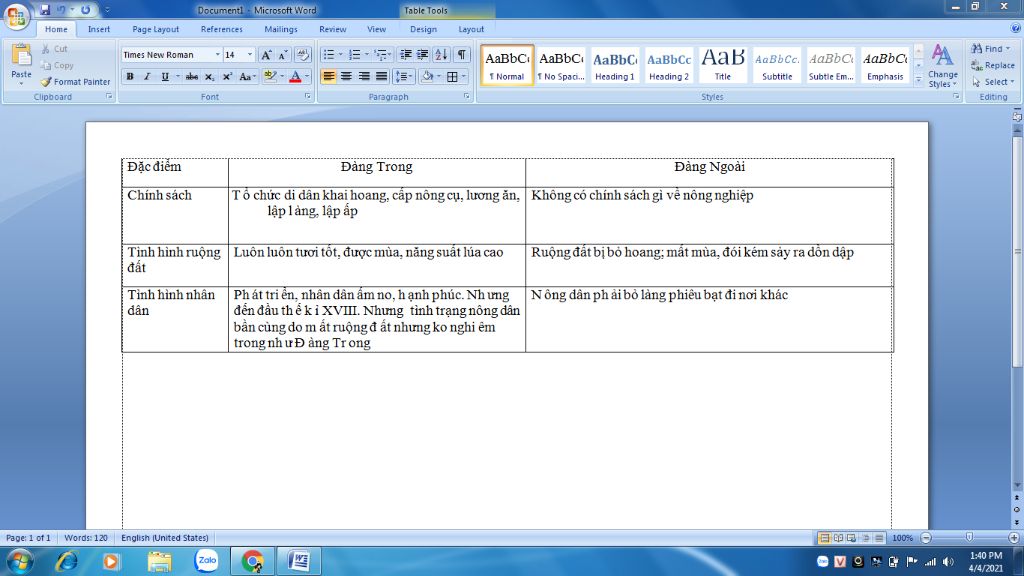Open the Page Layout tab
The image size is (1024, 576).
click(155, 29)
